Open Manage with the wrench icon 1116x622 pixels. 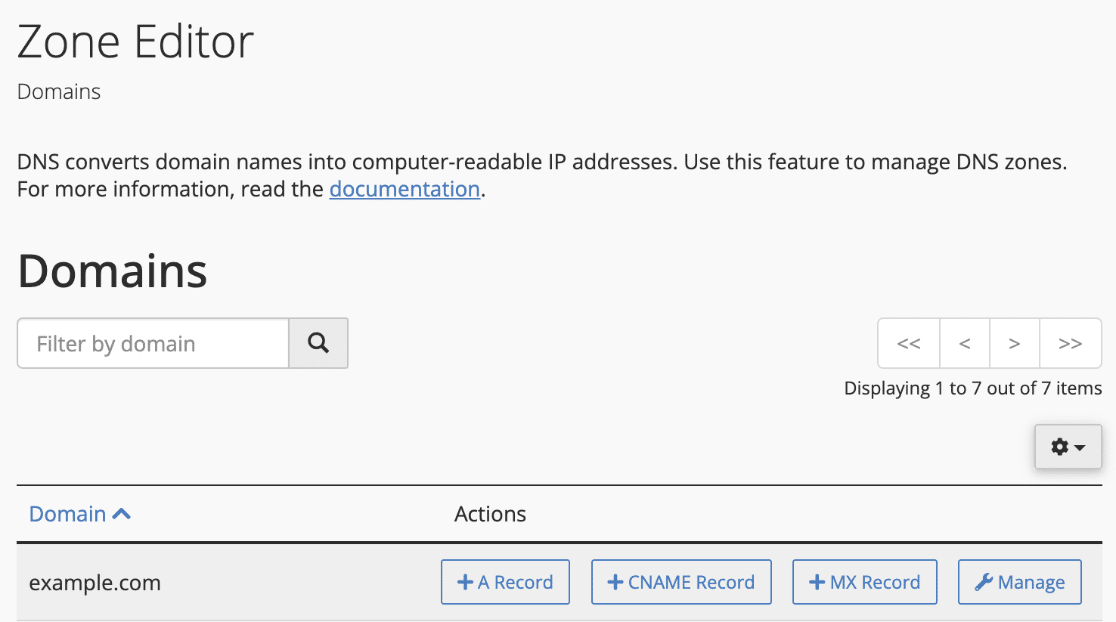(1020, 582)
